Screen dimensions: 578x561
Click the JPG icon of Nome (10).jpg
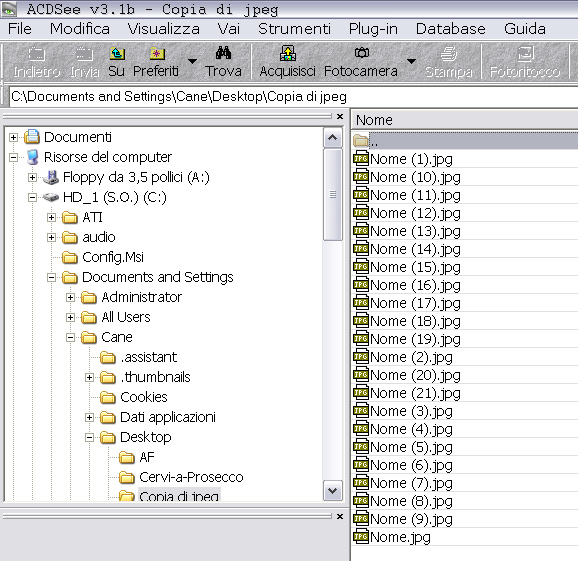(x=361, y=177)
